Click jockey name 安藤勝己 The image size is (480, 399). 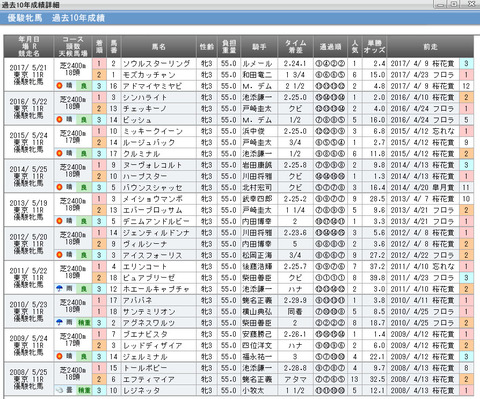click(x=257, y=334)
